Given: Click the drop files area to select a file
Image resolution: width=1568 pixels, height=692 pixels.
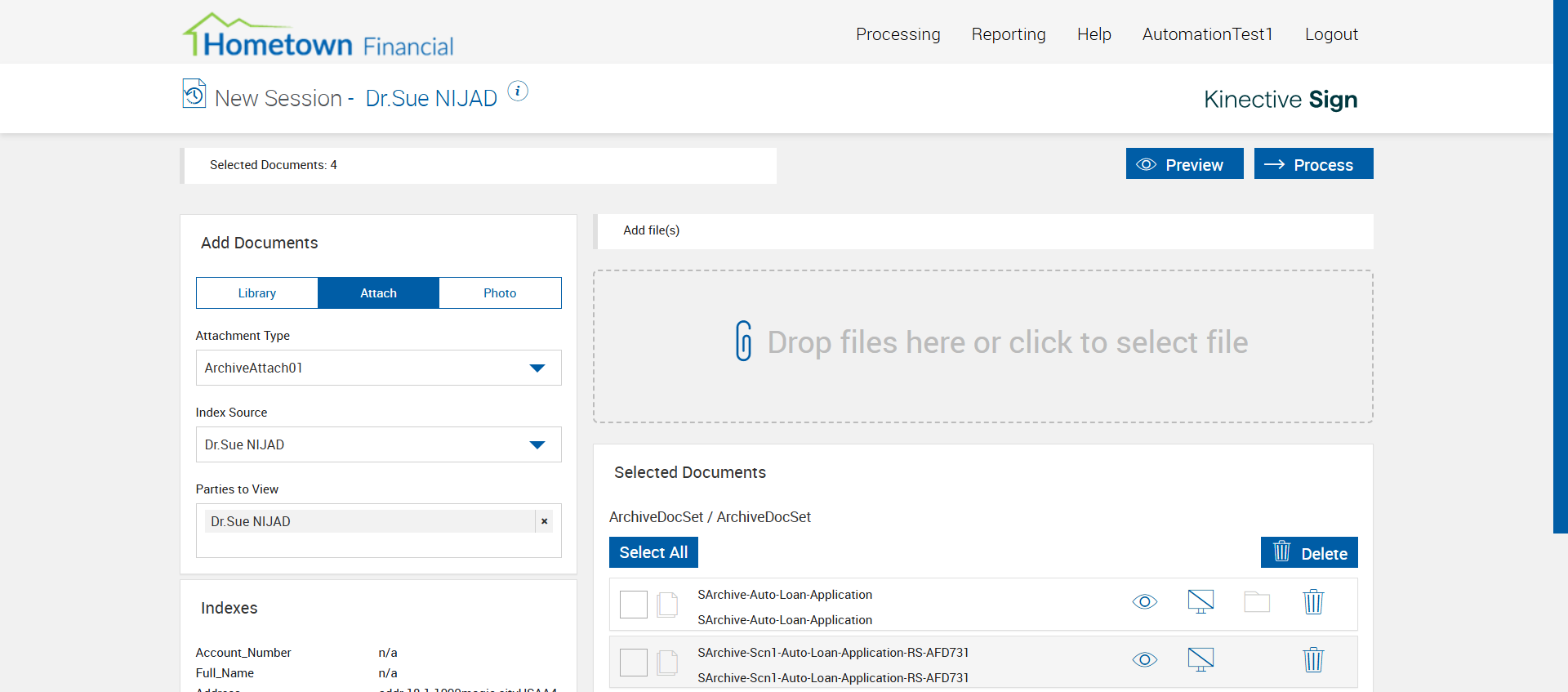Looking at the screenshot, I should pyautogui.click(x=983, y=346).
